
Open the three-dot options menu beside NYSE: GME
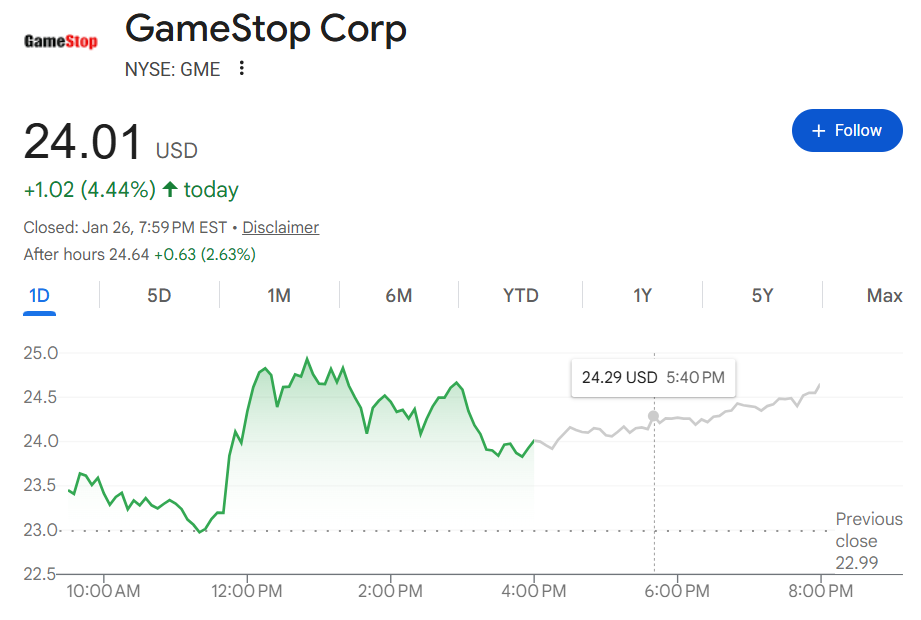pos(241,69)
